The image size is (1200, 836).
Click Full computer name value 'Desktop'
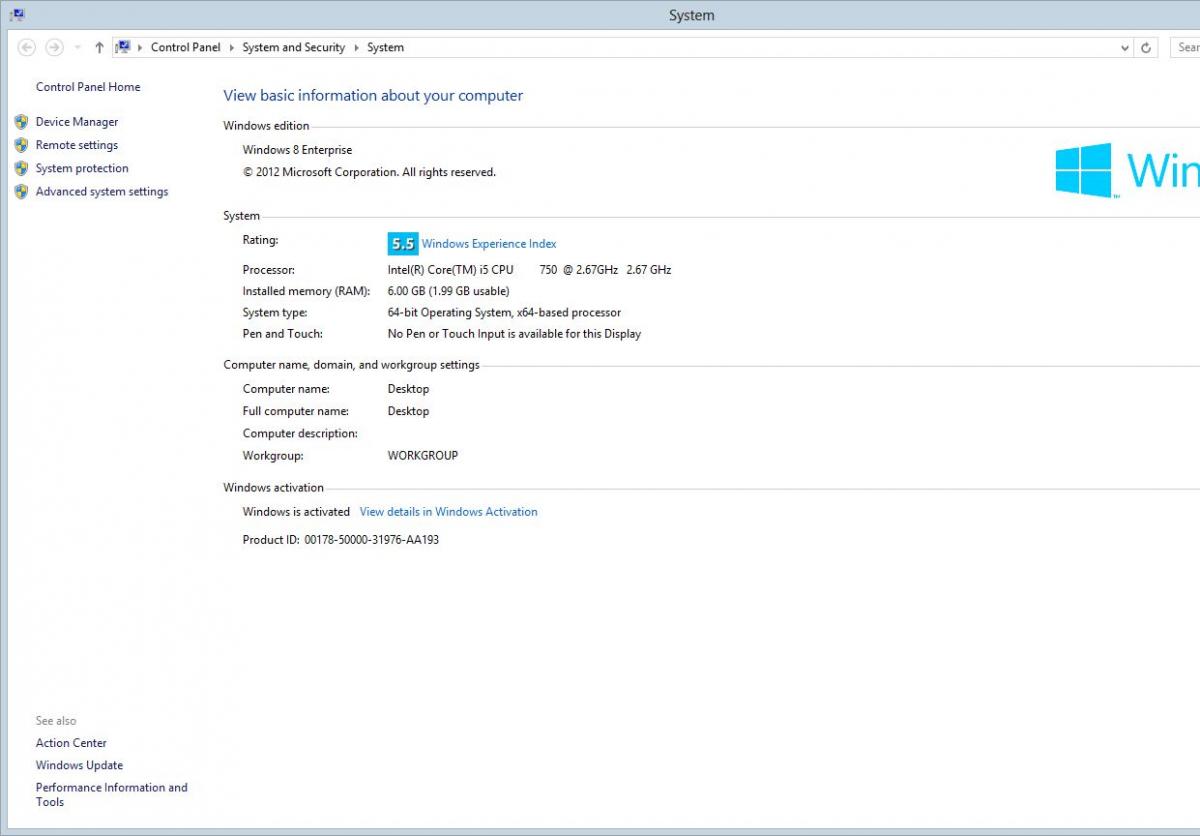pos(408,411)
